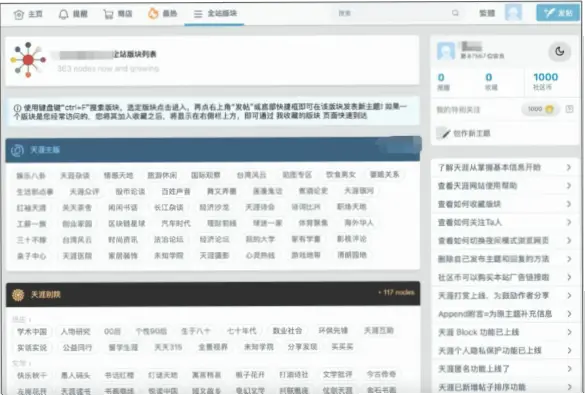
Task: Open the 区块链星球 board
Action: pos(126,224)
